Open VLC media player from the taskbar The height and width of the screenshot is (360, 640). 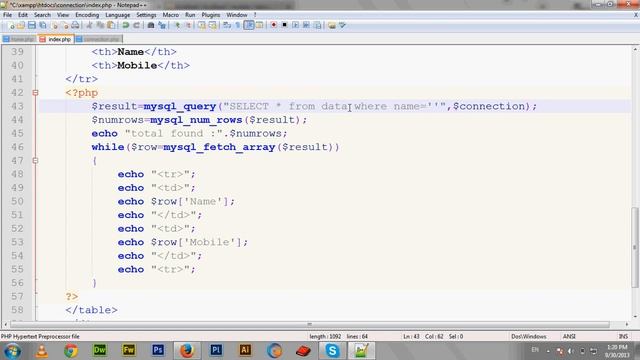[x=41, y=350]
